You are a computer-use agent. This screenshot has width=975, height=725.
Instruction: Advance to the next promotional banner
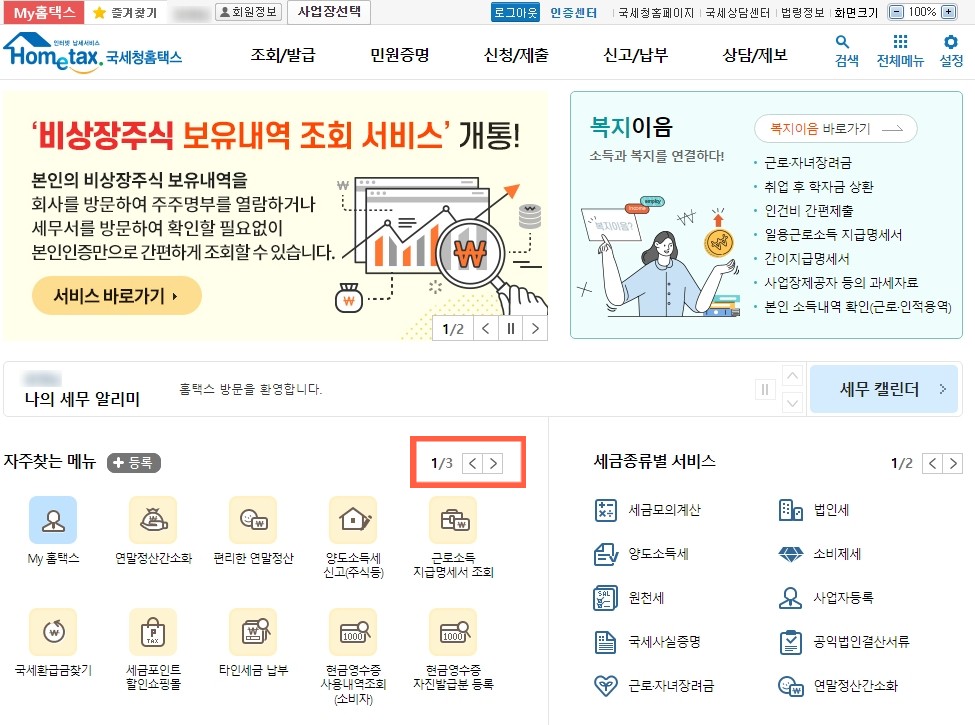click(x=535, y=328)
